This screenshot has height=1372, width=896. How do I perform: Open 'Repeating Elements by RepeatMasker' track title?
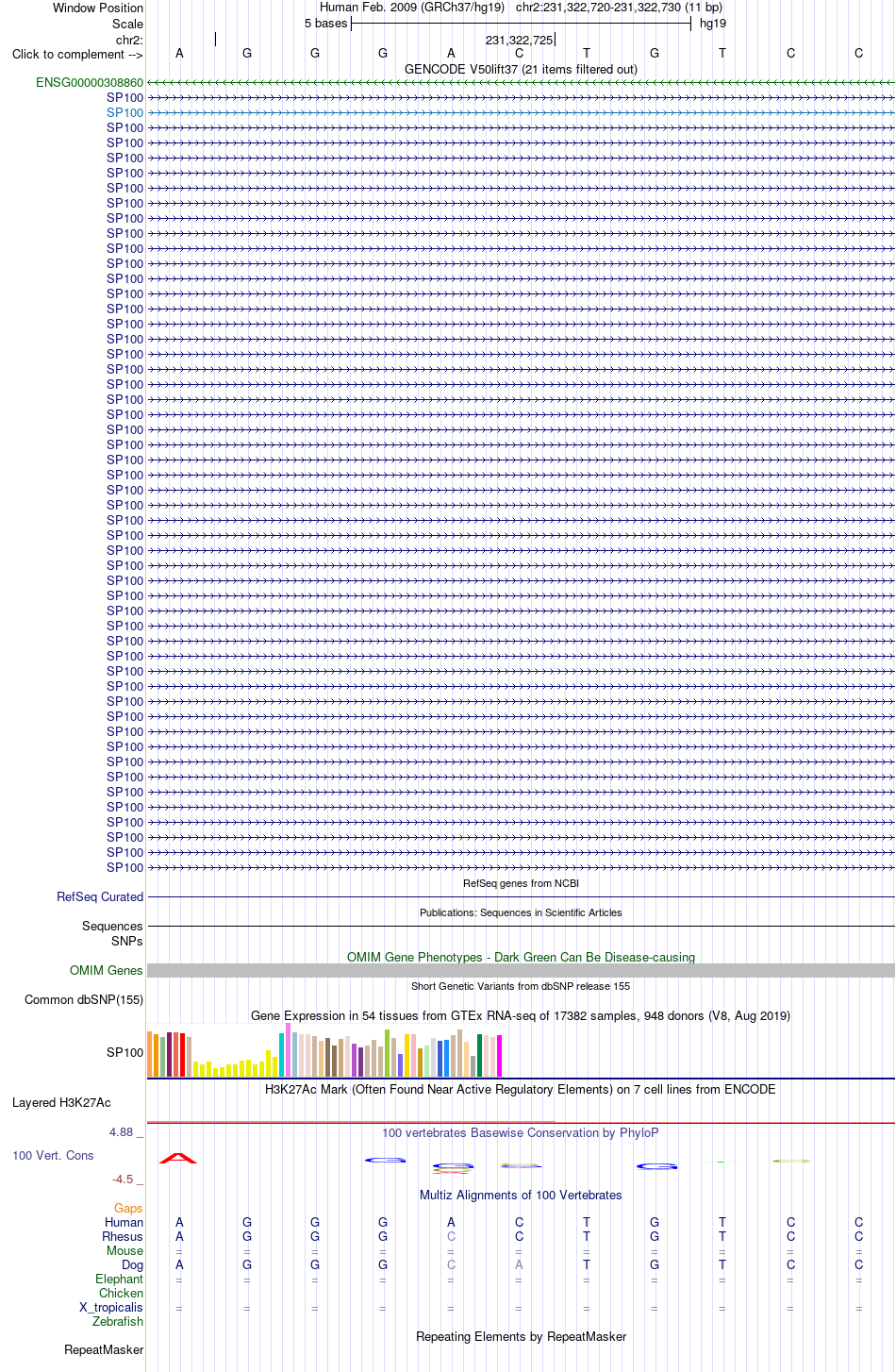coord(521,1337)
